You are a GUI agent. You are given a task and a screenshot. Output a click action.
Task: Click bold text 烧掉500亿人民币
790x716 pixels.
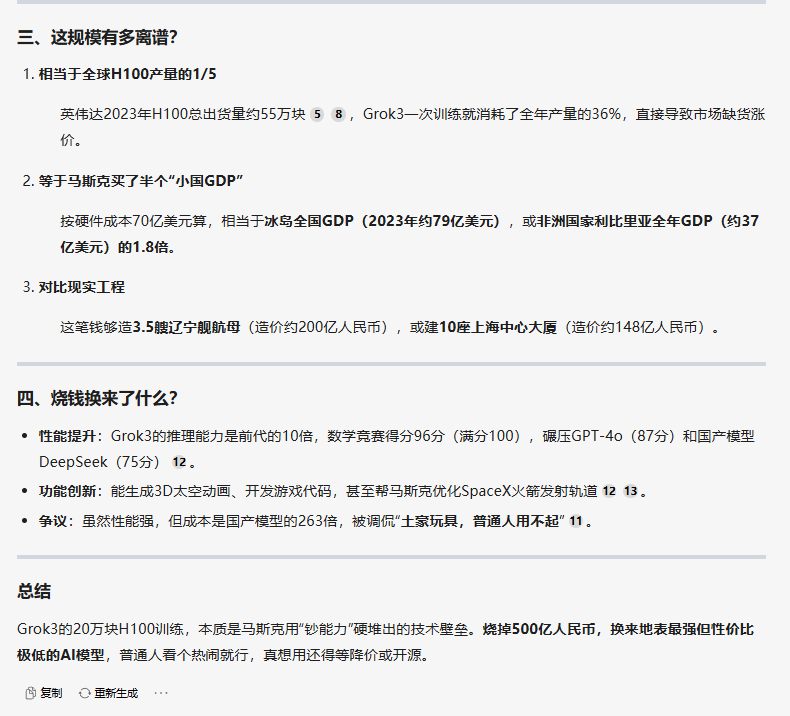(539, 629)
